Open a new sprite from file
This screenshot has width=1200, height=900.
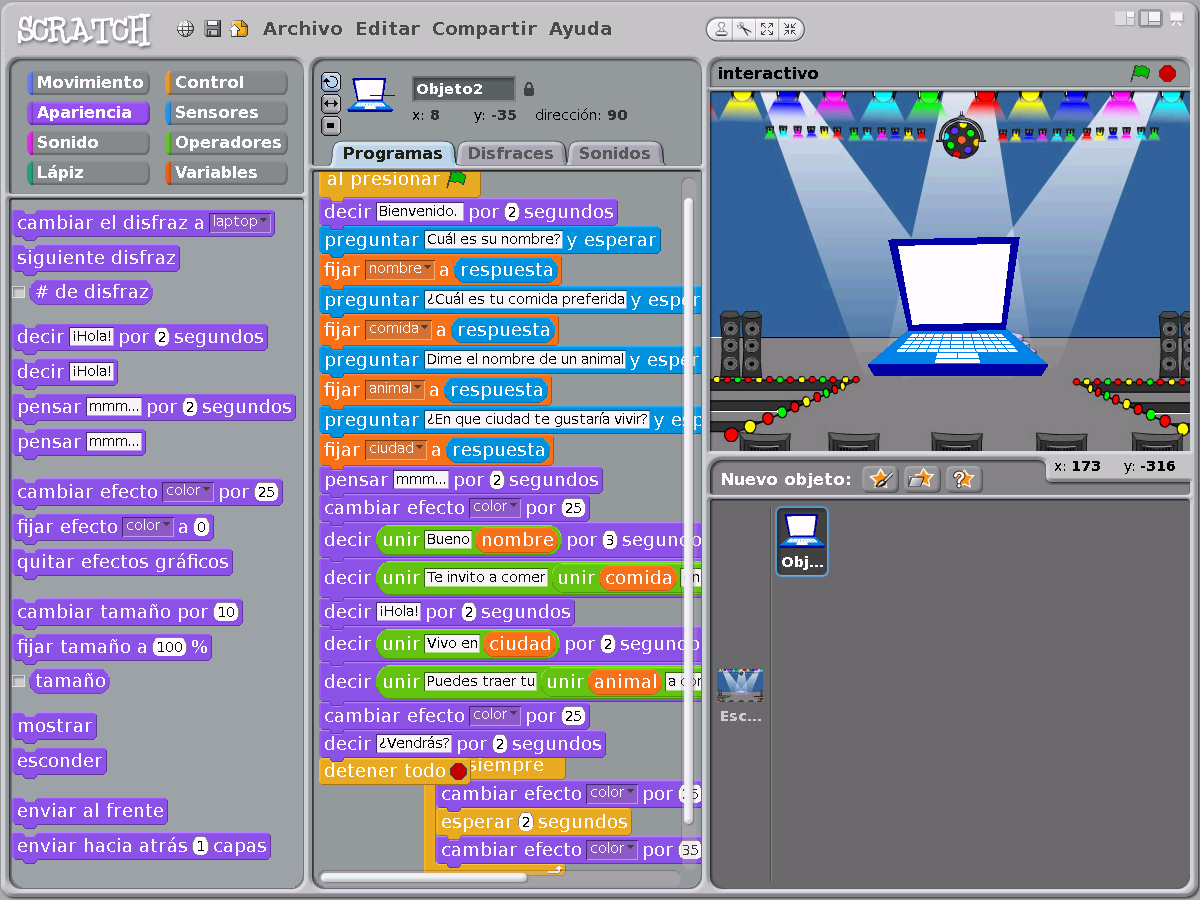[x=922, y=480]
